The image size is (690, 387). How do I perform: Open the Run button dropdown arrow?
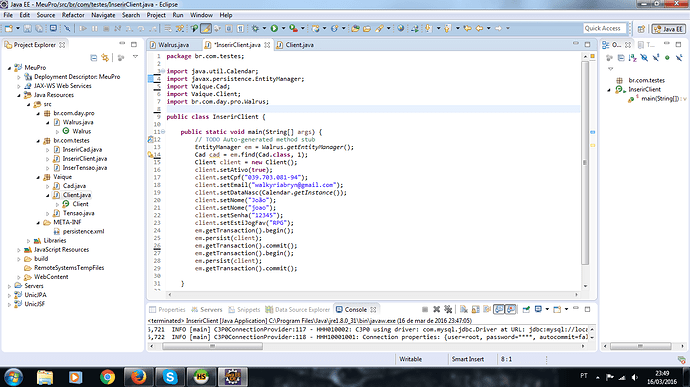point(283,28)
